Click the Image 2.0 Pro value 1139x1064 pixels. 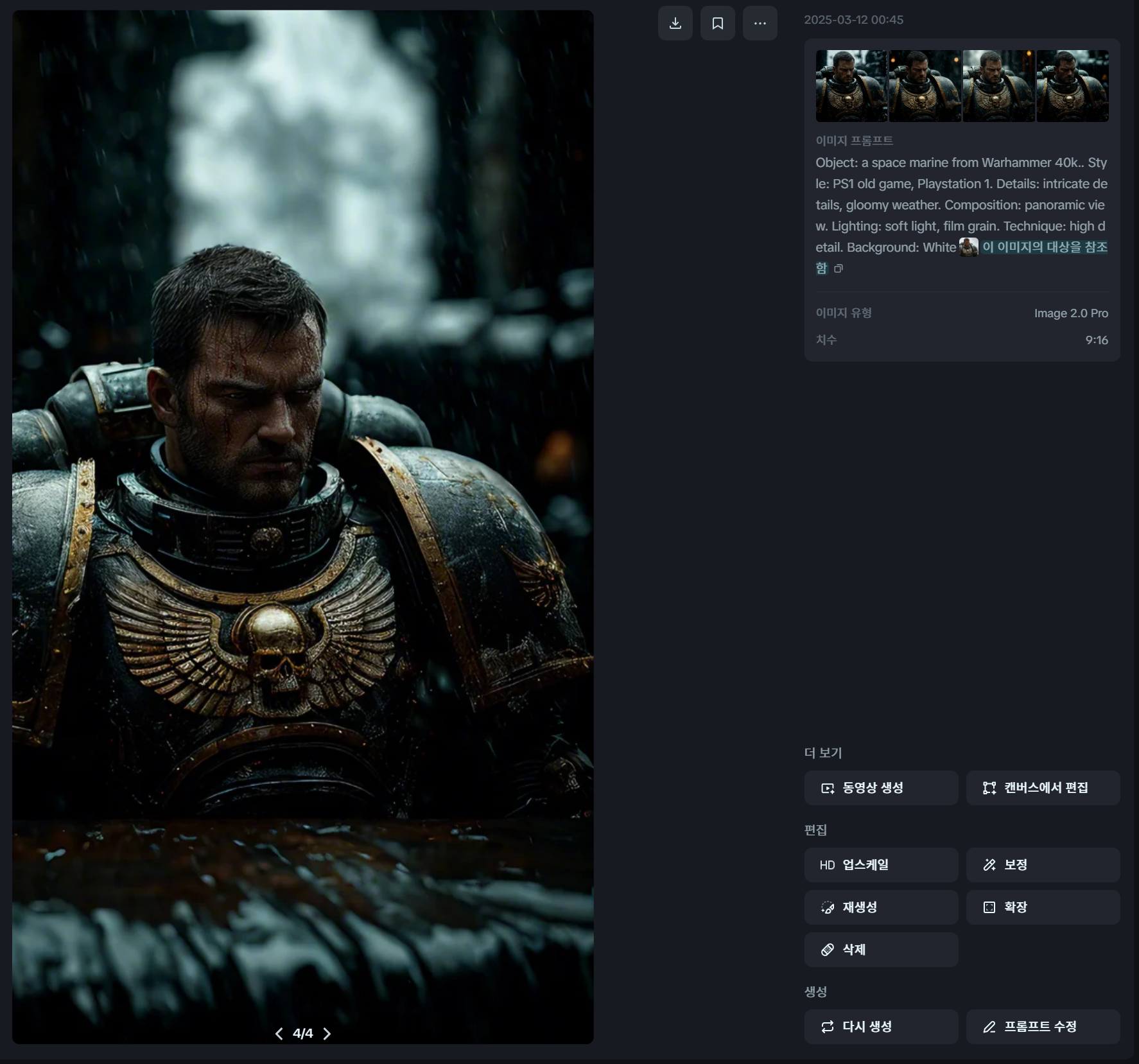pyautogui.click(x=1071, y=313)
